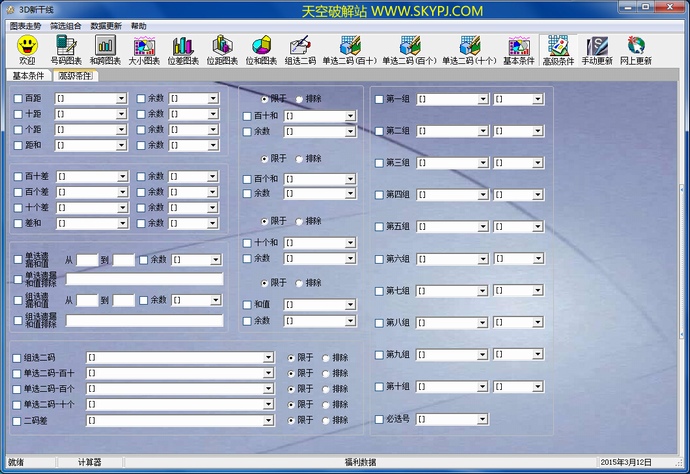Click the 欢迎 smiley face icon
Screen dimensions: 690x474
27,45
